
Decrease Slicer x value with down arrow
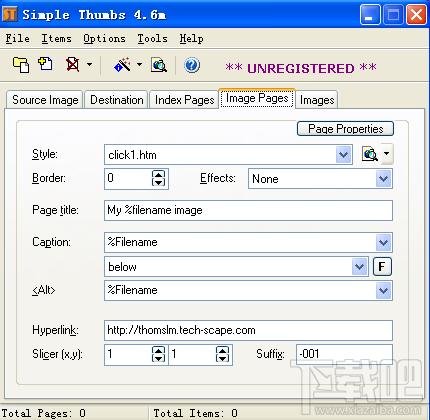coord(158,358)
